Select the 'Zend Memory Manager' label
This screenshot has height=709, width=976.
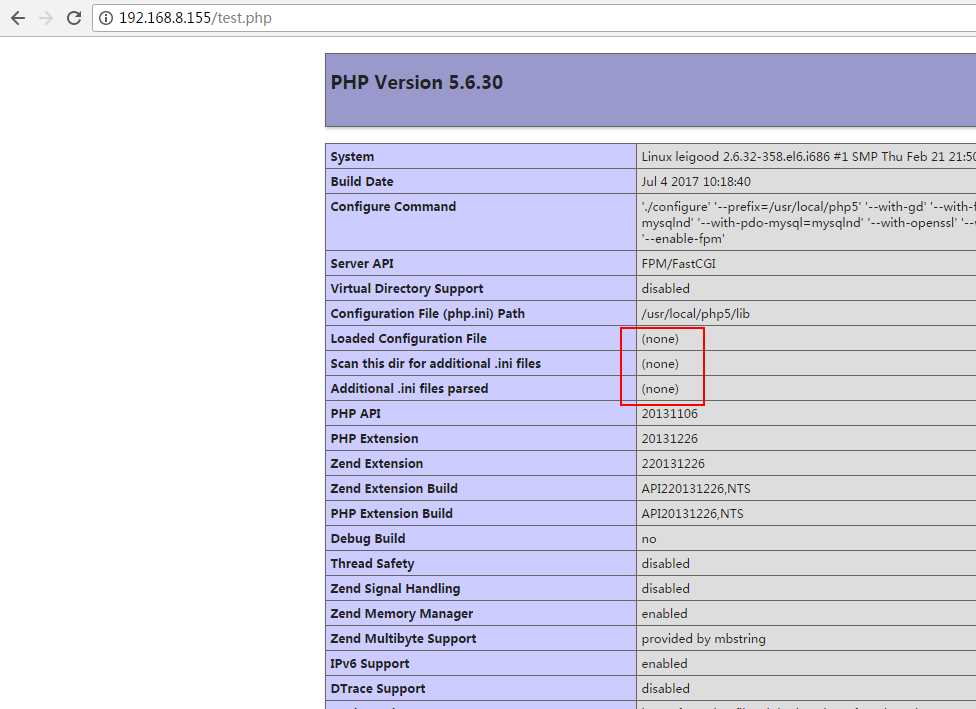tap(401, 614)
